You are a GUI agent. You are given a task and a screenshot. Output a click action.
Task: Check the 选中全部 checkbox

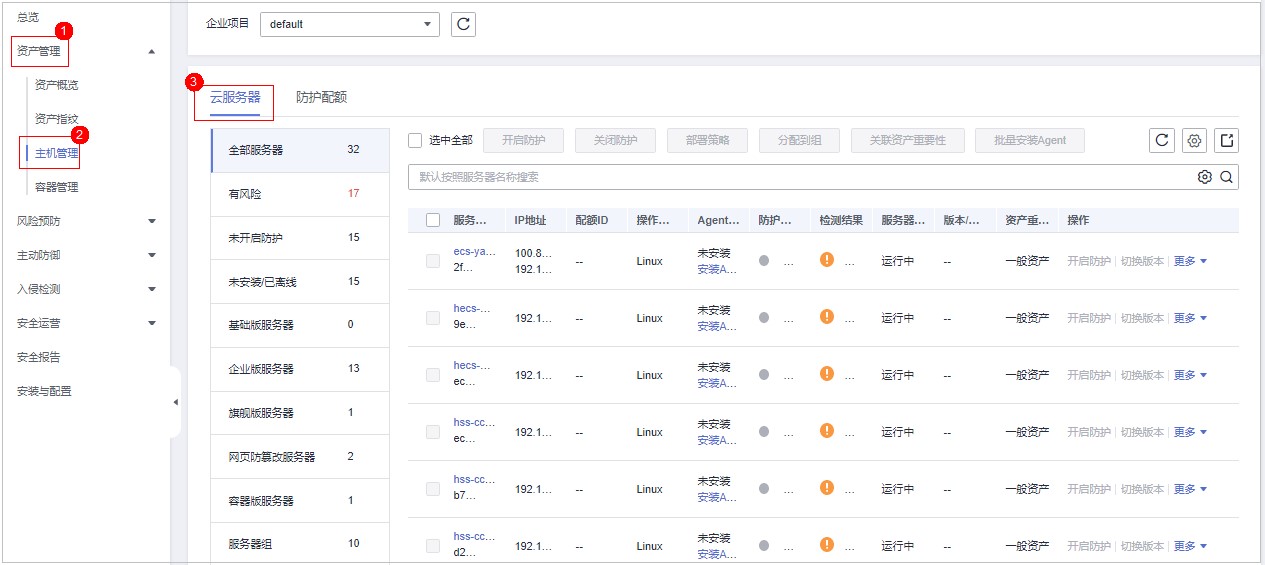click(416, 141)
